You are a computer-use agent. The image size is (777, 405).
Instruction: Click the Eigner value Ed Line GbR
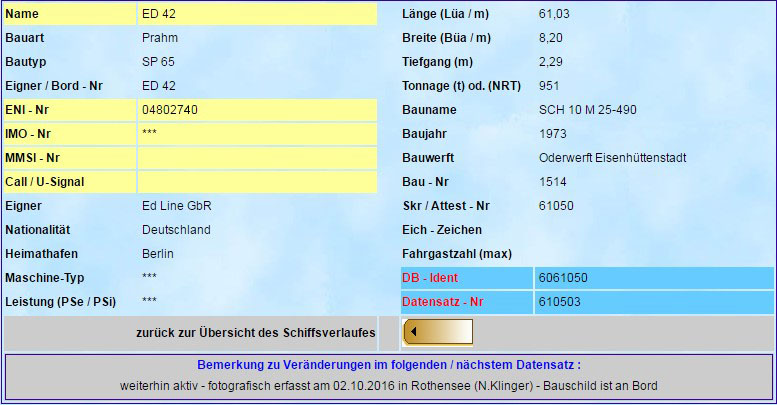[177, 206]
